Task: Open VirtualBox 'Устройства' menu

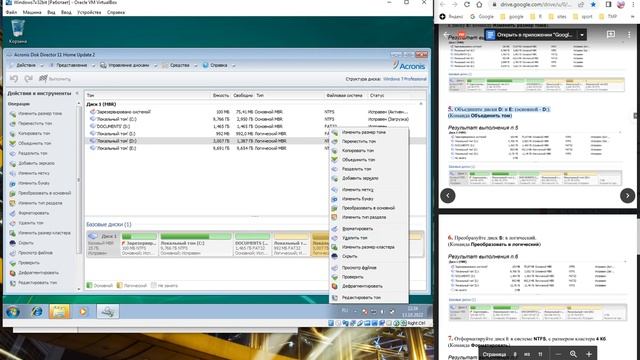Action: click(89, 12)
